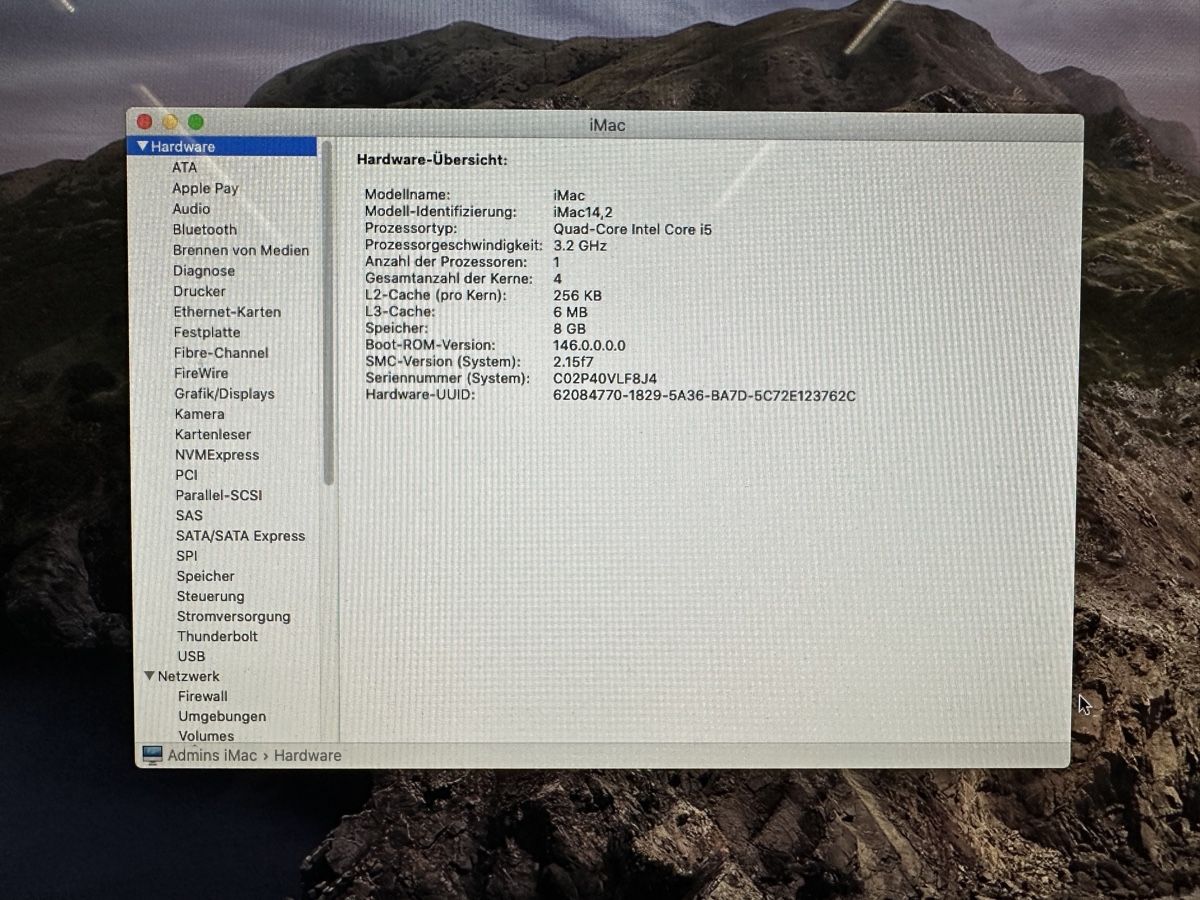The height and width of the screenshot is (900, 1200).
Task: Select the Festplatte entry
Action: (x=207, y=332)
